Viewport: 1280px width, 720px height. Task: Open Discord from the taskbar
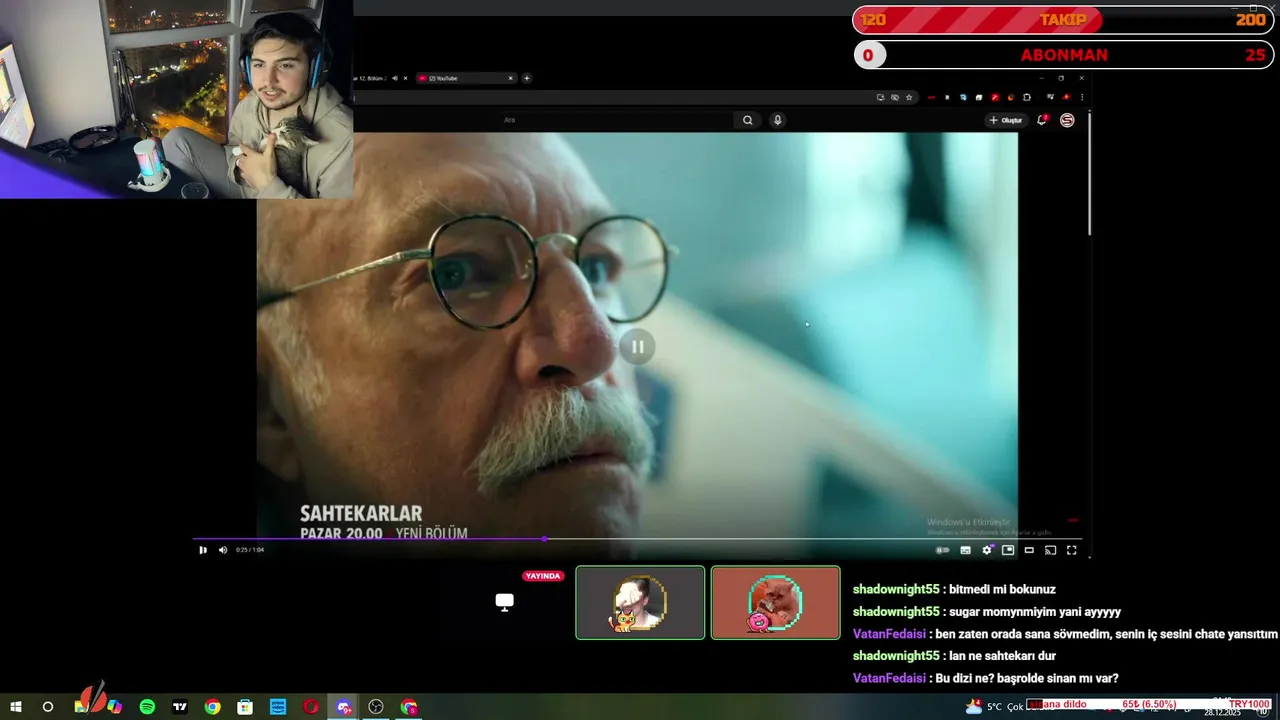tap(344, 707)
